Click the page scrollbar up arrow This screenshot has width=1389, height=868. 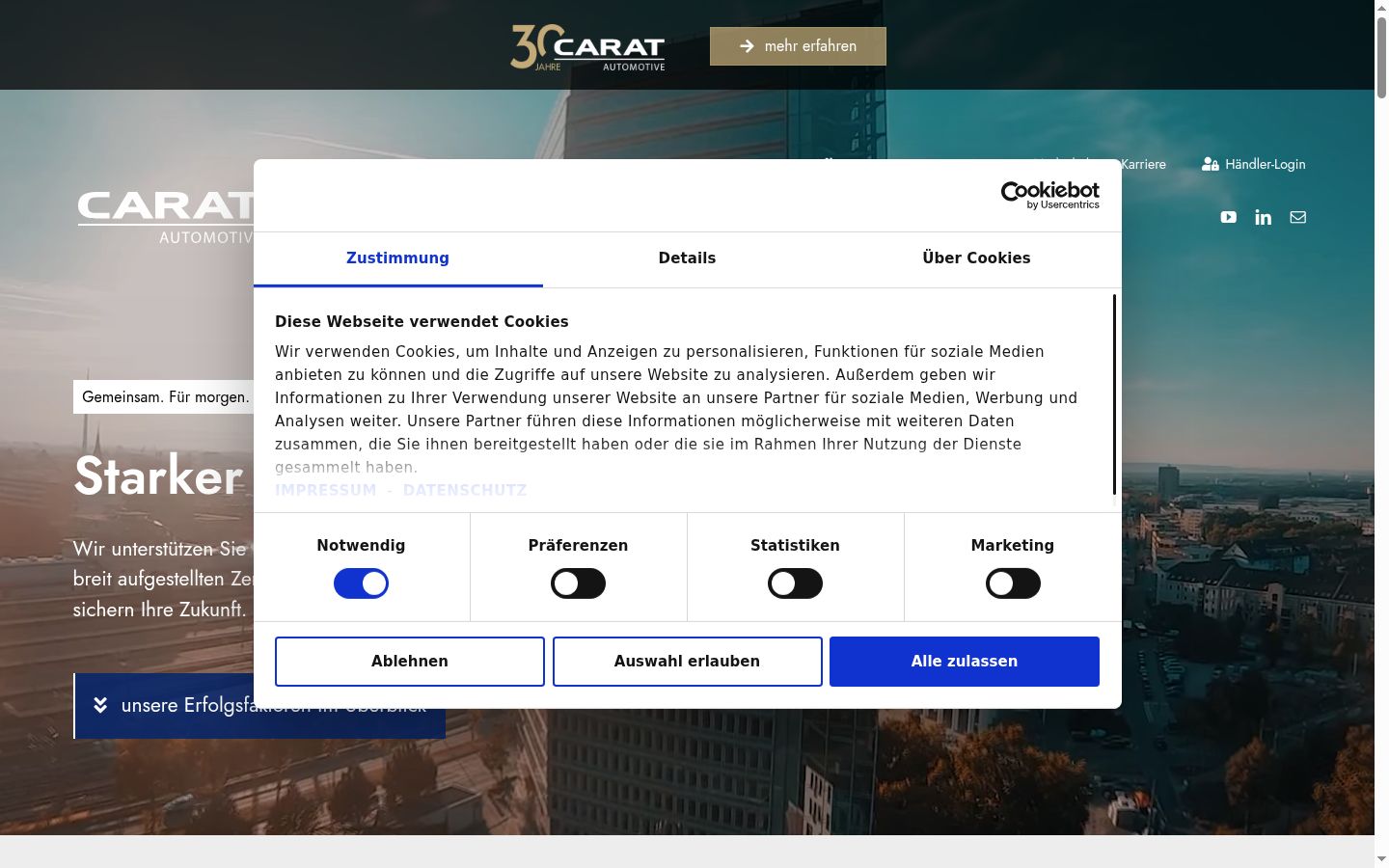point(1381,8)
